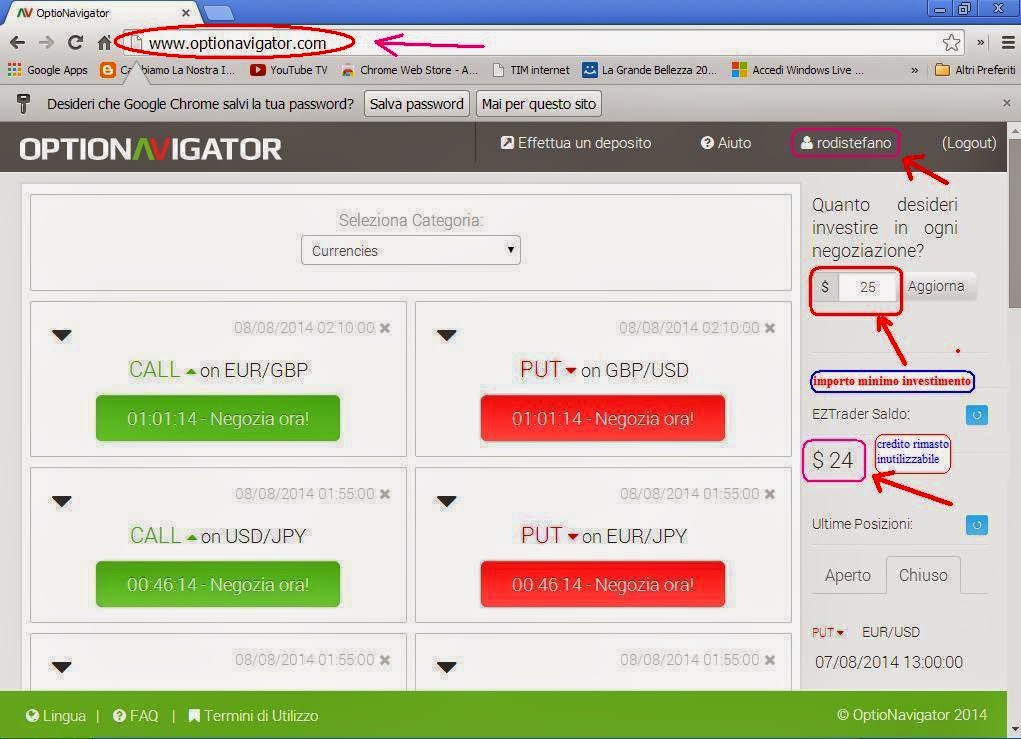This screenshot has width=1021, height=739.
Task: Open La Grande Bellezza bookmark
Action: click(x=649, y=70)
